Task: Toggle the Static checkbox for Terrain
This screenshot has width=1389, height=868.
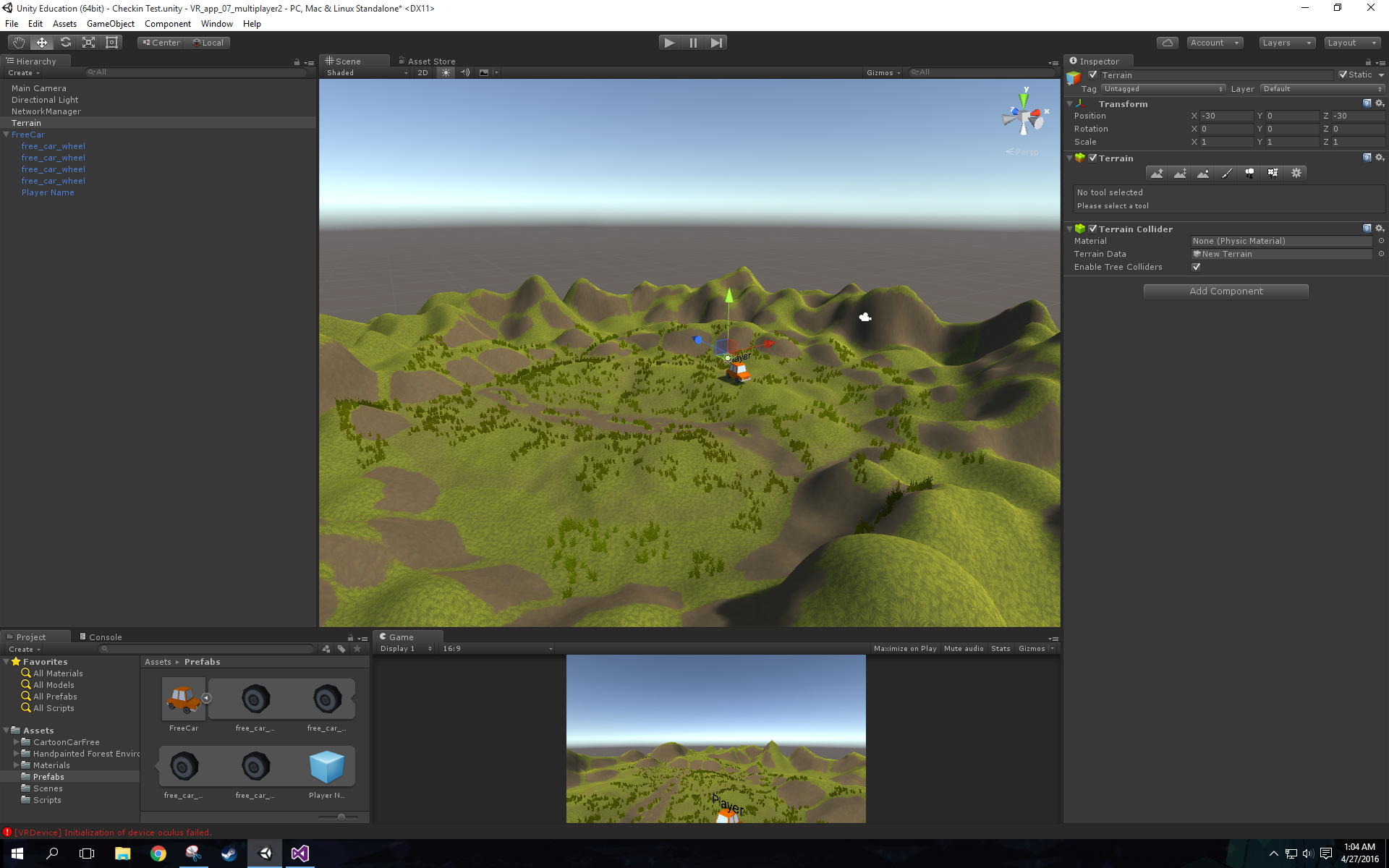Action: [1342, 75]
